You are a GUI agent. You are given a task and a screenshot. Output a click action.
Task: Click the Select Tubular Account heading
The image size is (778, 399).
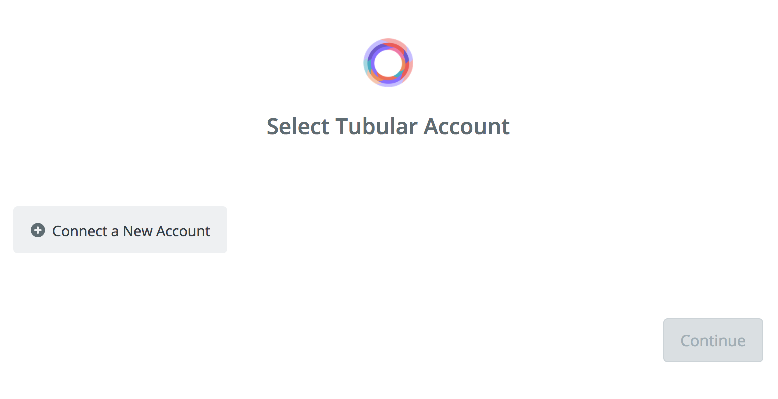pyautogui.click(x=388, y=126)
